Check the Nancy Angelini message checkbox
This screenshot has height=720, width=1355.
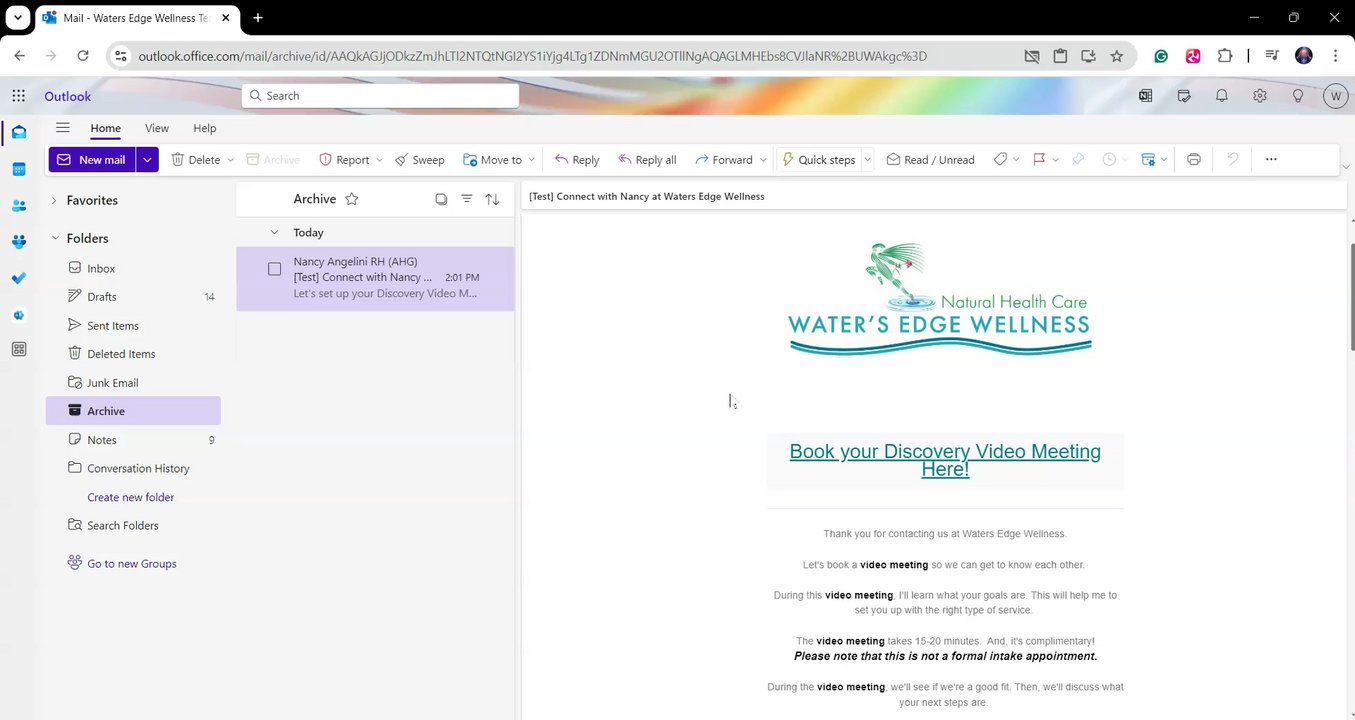(274, 269)
